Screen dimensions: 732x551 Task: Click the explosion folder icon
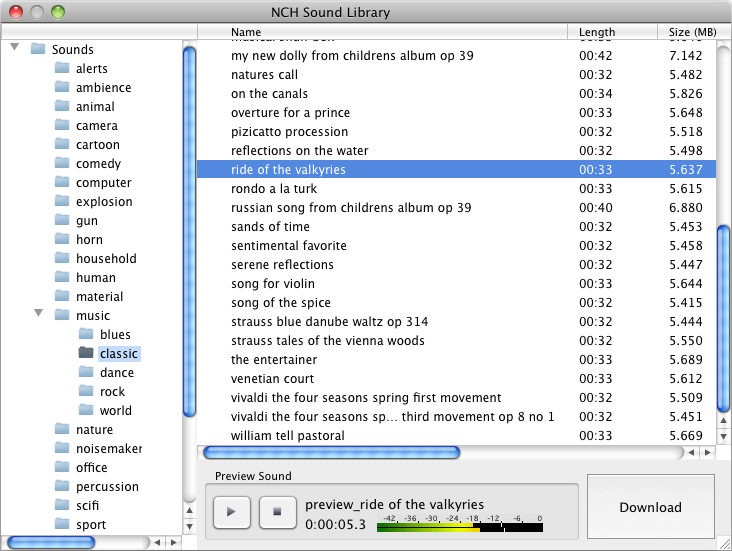[x=62, y=201]
